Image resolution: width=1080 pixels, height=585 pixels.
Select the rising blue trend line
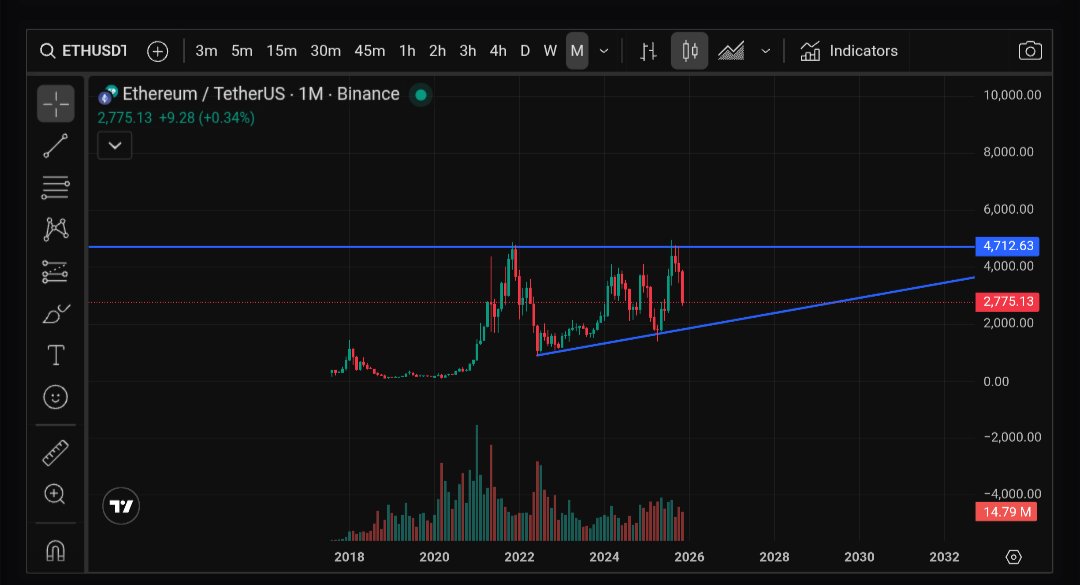758,316
